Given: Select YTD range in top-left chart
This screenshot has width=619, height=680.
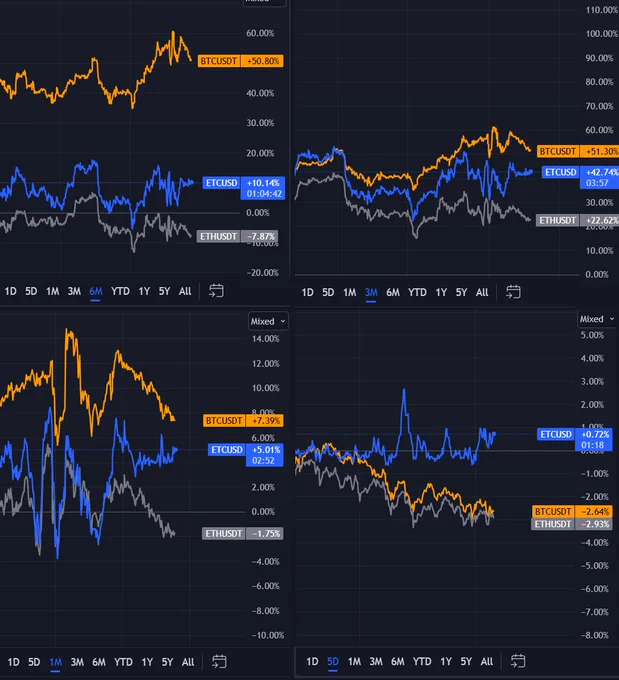Looking at the screenshot, I should pyautogui.click(x=120, y=291).
